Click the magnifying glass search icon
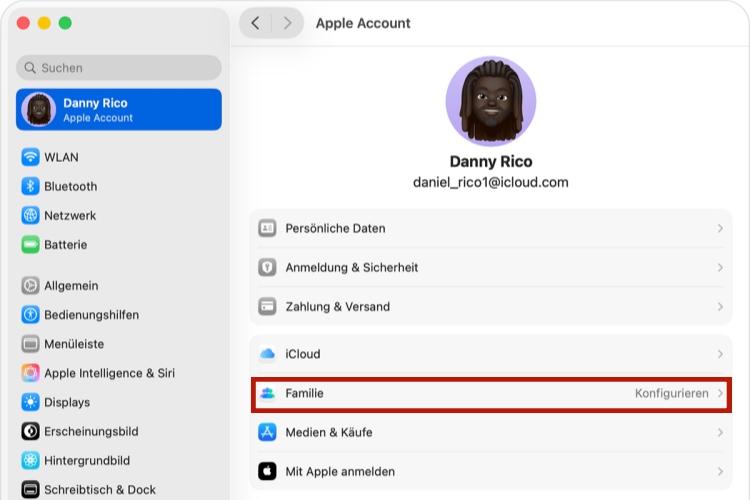 click(x=30, y=68)
